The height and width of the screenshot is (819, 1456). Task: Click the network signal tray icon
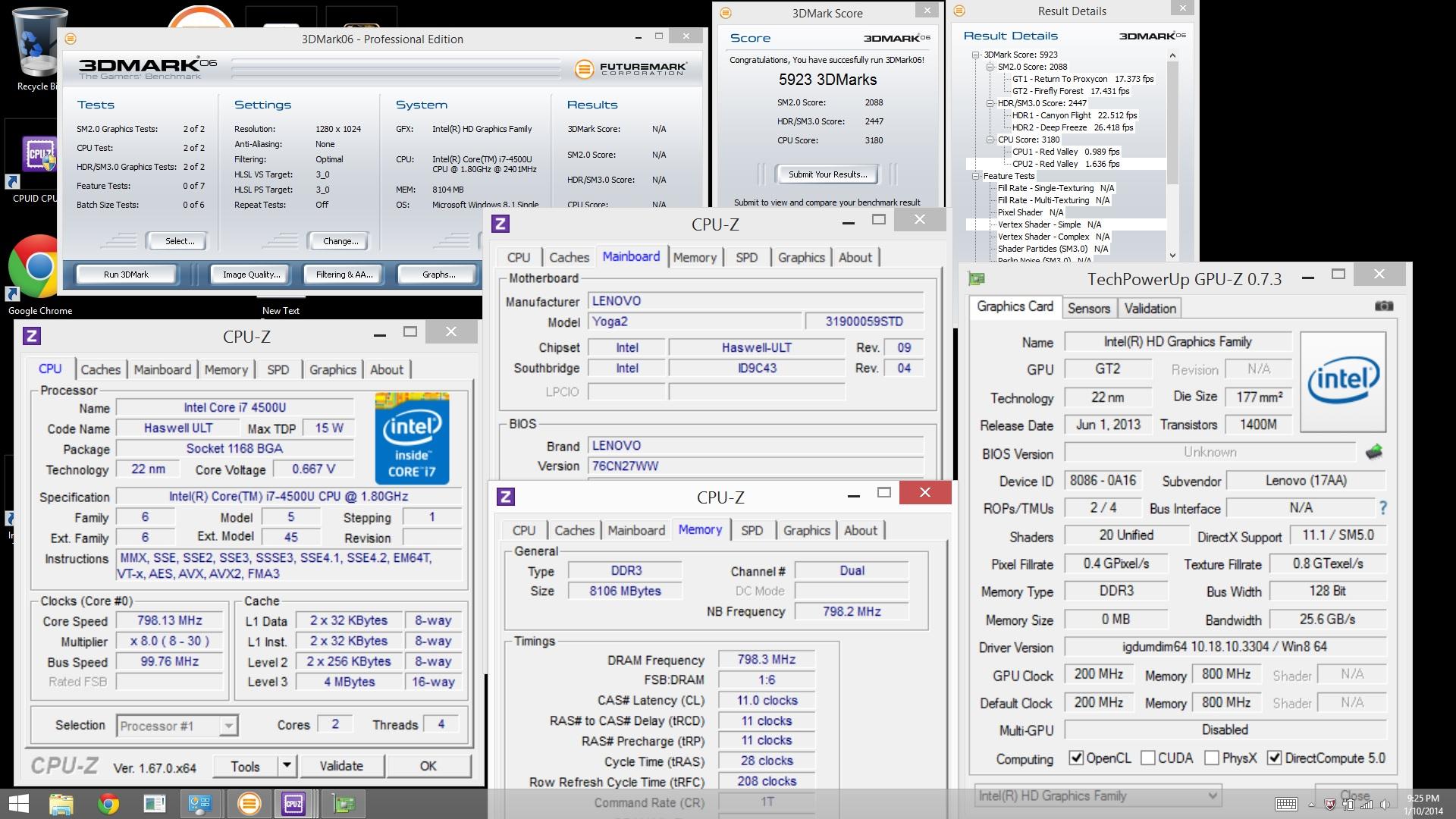(x=1367, y=804)
